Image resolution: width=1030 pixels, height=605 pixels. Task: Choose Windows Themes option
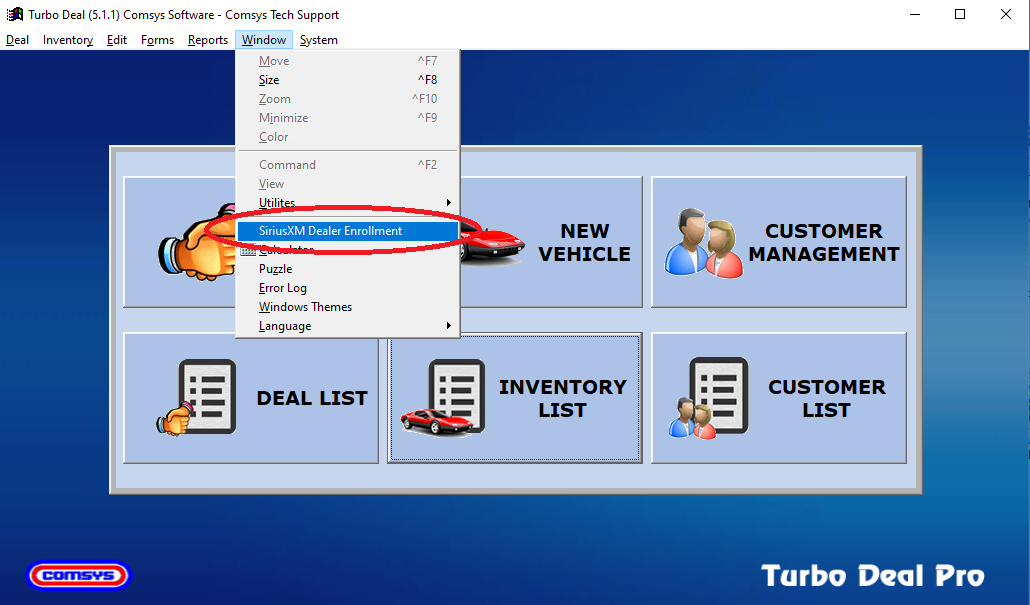click(347, 307)
